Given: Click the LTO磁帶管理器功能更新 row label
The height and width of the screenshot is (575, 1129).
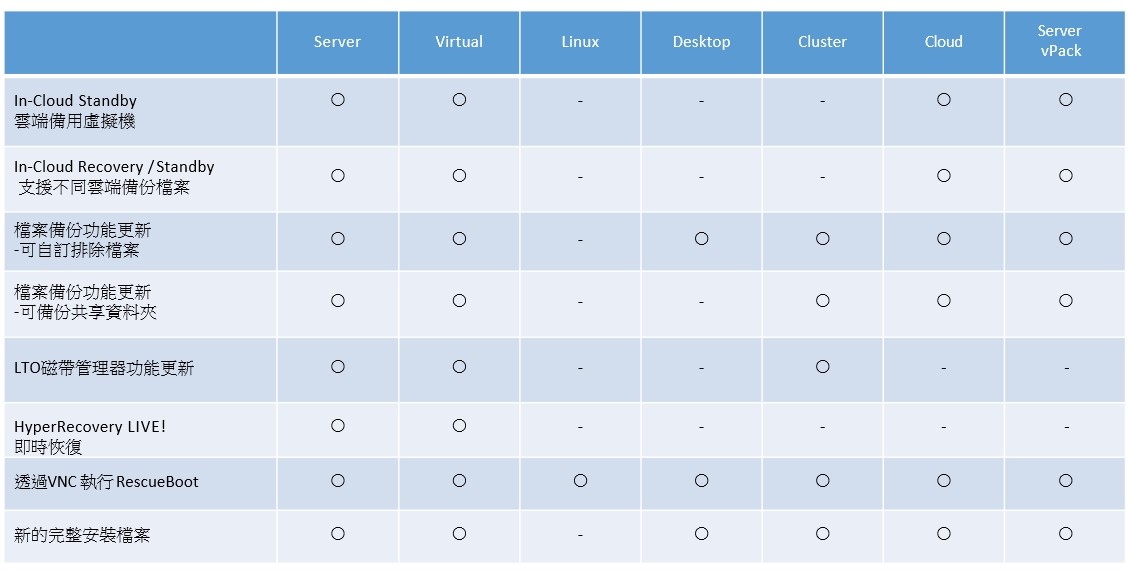Looking at the screenshot, I should coord(104,368).
